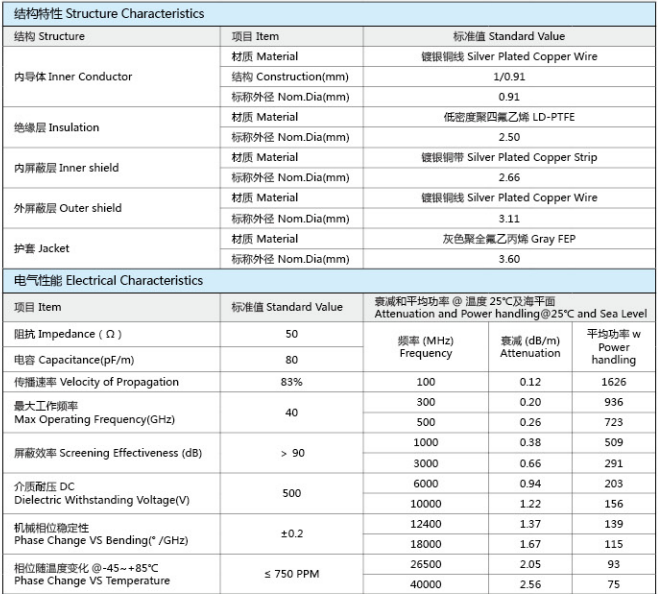Click the Inner shield row label
Image resolution: width=658 pixels, height=594 pixels.
pos(66,168)
